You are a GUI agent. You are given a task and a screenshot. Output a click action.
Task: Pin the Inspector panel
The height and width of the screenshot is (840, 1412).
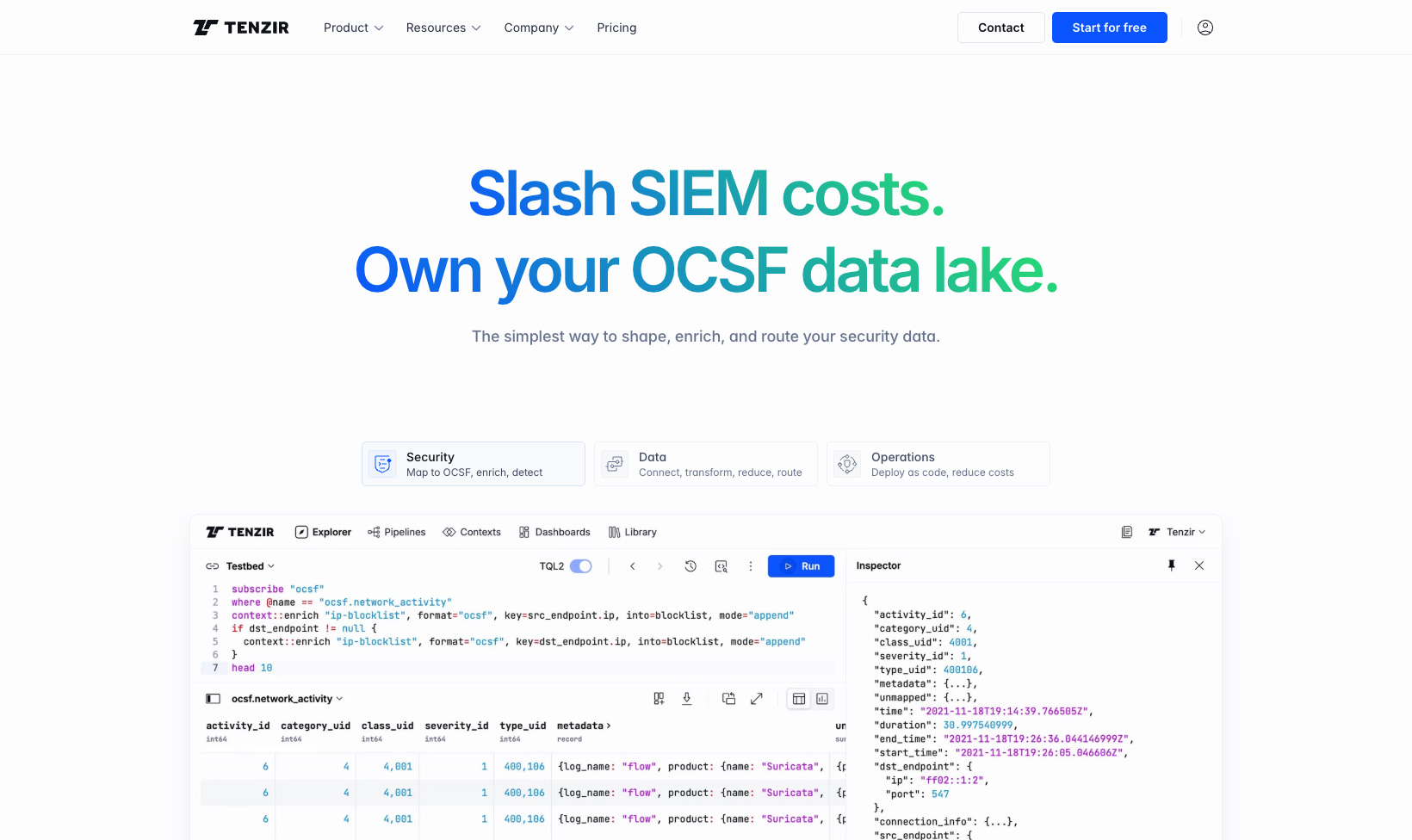[x=1172, y=565]
